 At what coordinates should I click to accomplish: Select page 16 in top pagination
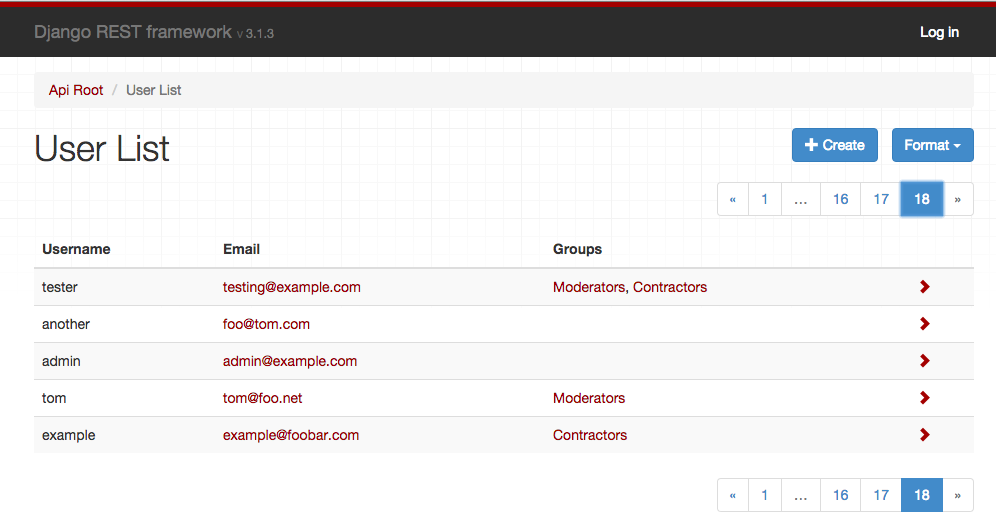click(840, 199)
